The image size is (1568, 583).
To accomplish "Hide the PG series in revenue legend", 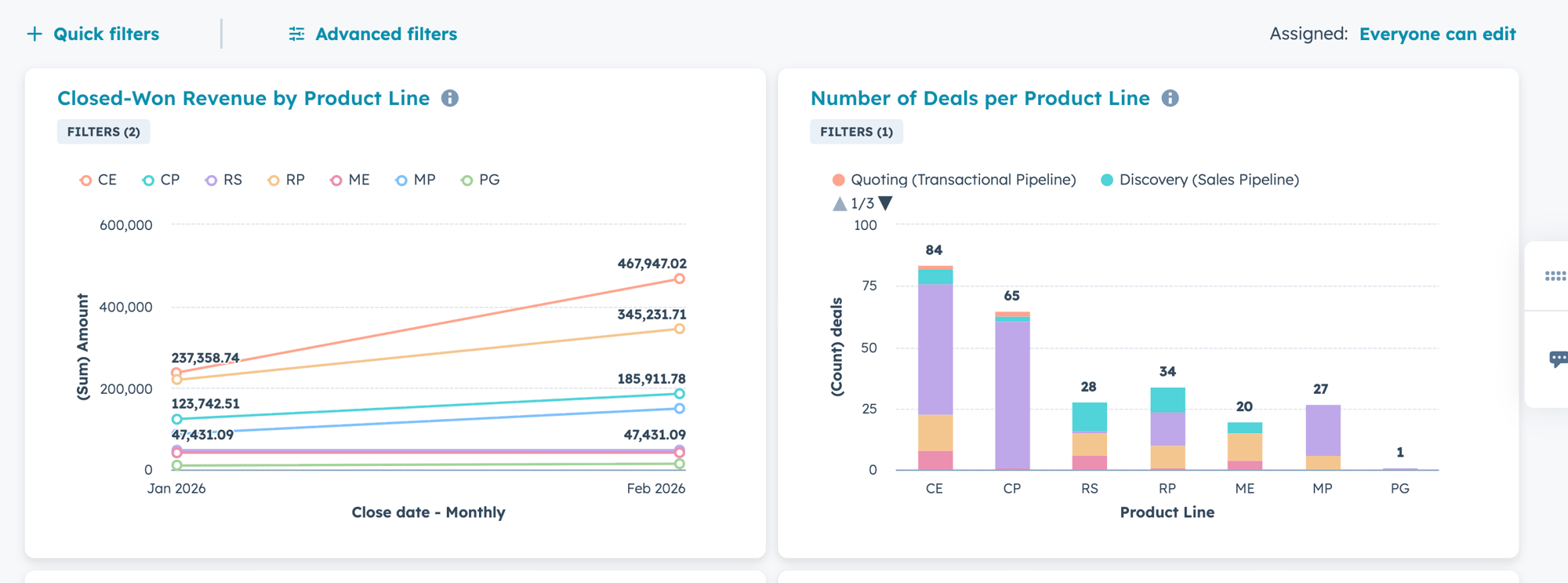I will 480,180.
